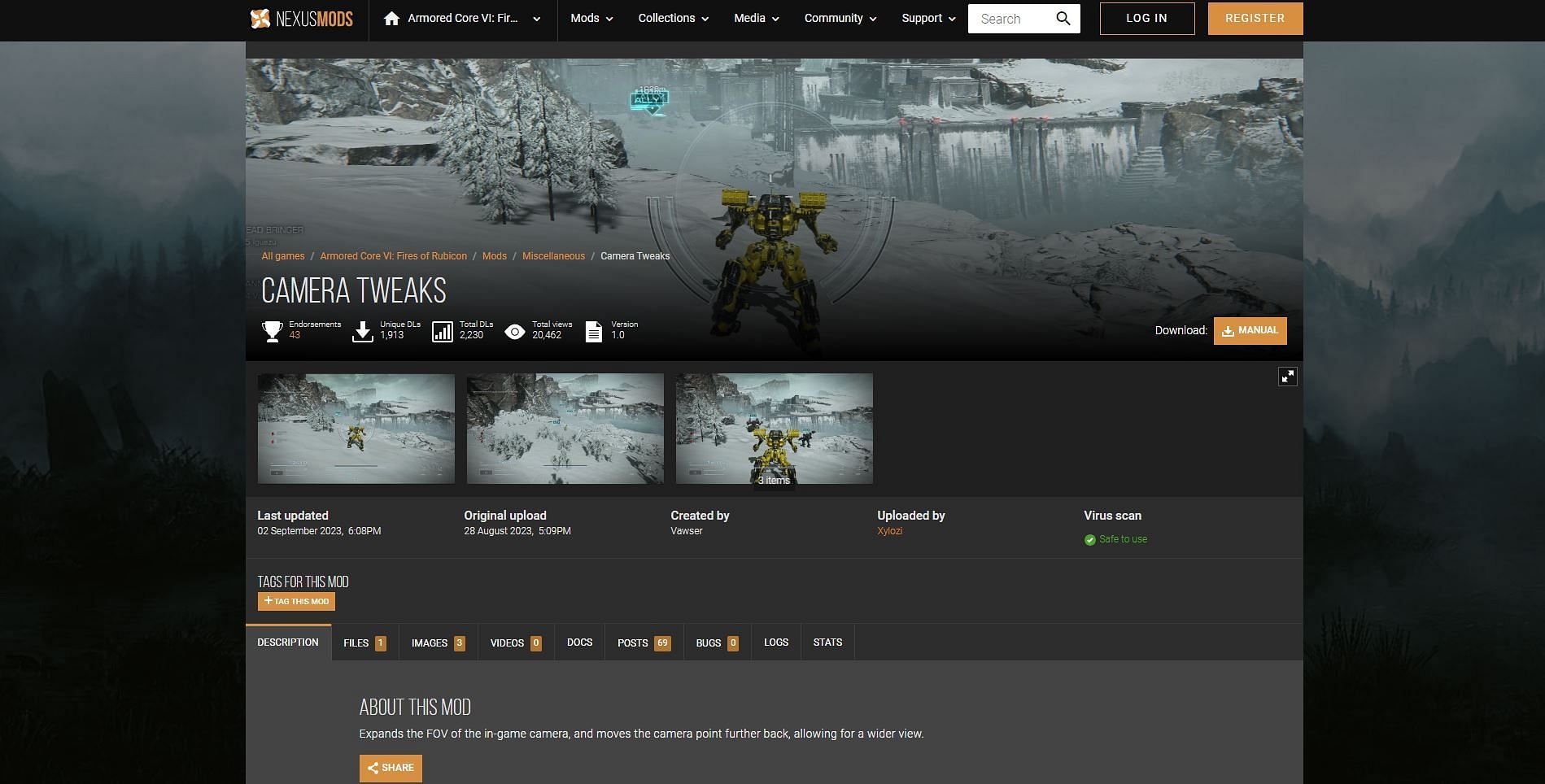Click the search magnifier icon
Viewport: 1545px width, 784px height.
pos(1063,19)
